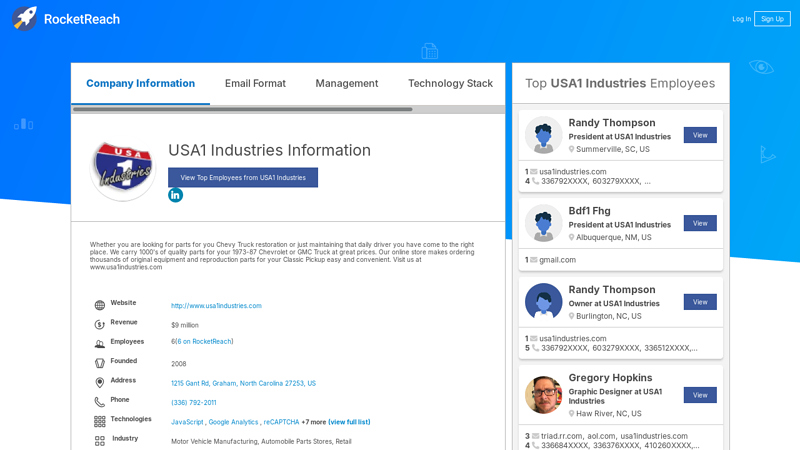This screenshot has height=450, width=800.
Task: Open the 1215 Gant Rd address link
Action: 243,383
